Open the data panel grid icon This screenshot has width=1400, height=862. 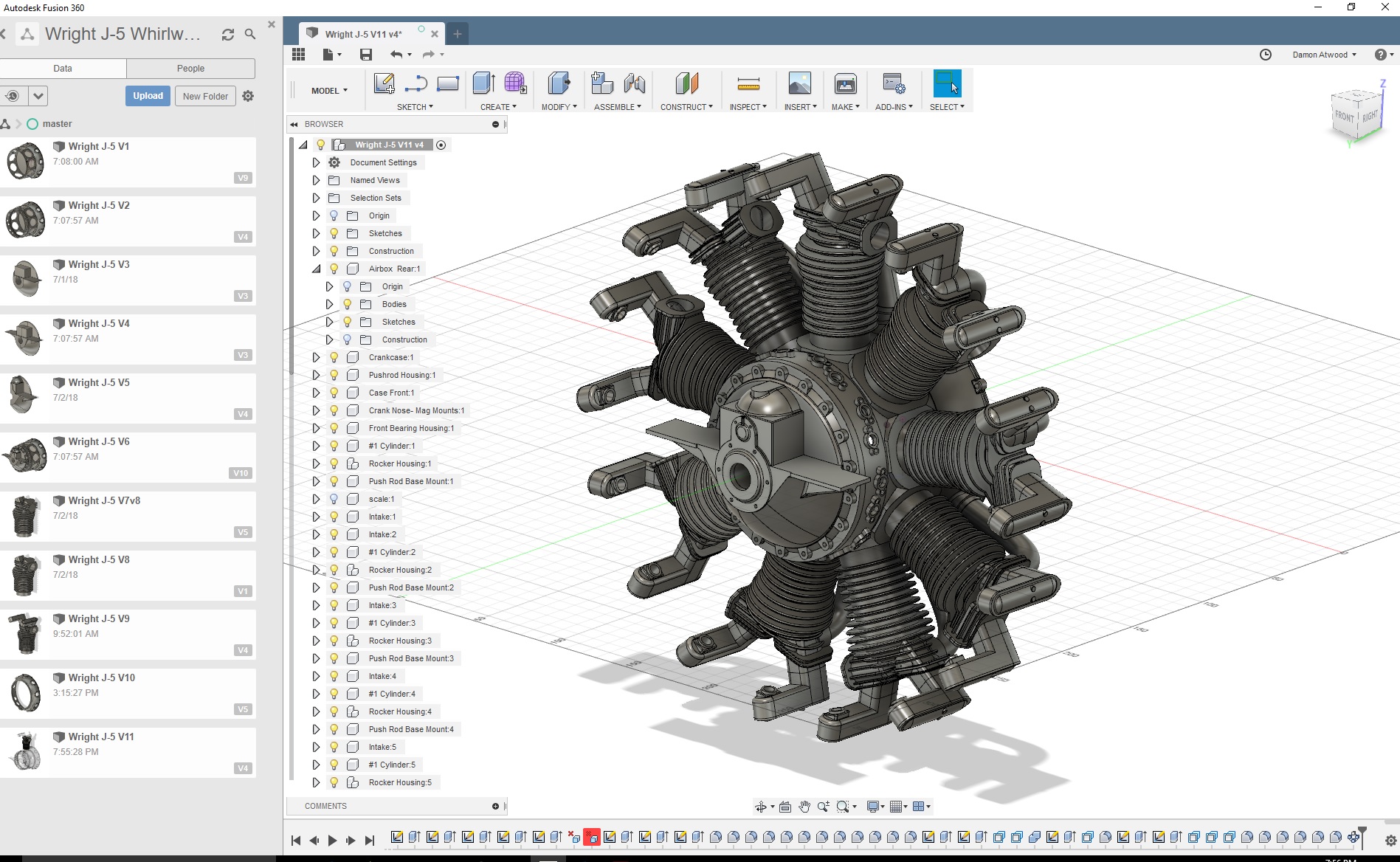298,55
